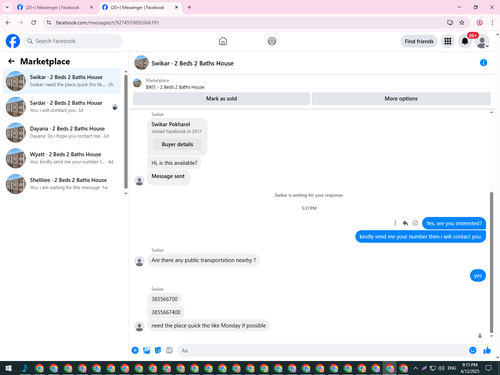500x375 pixels.
Task: Click 'need the place quick tho' message
Action: pyautogui.click(x=209, y=325)
